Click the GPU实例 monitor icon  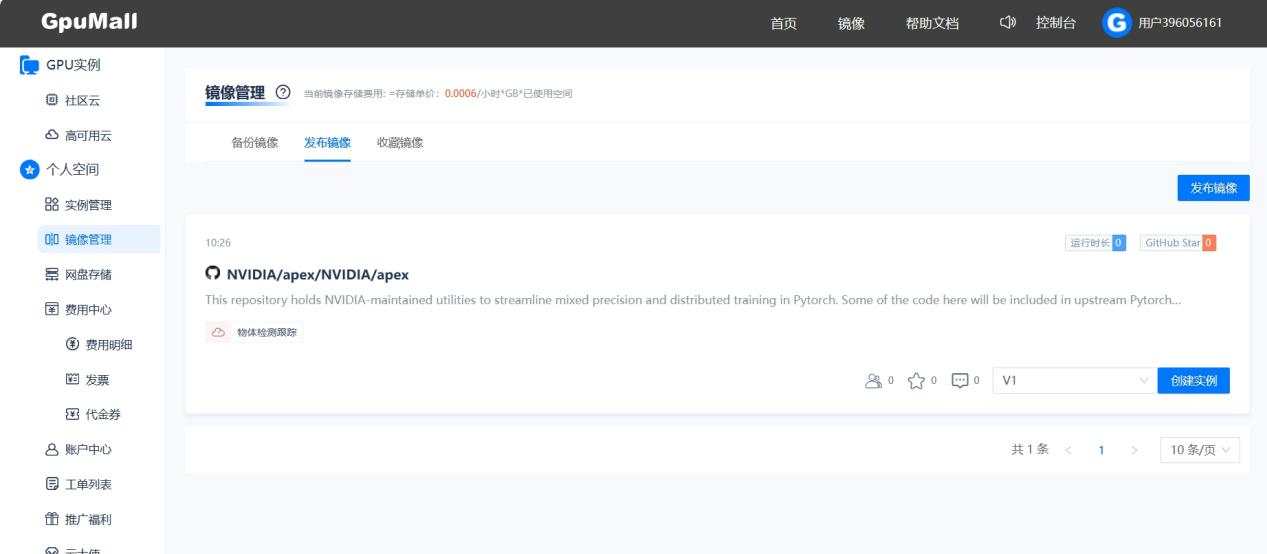pyautogui.click(x=30, y=66)
